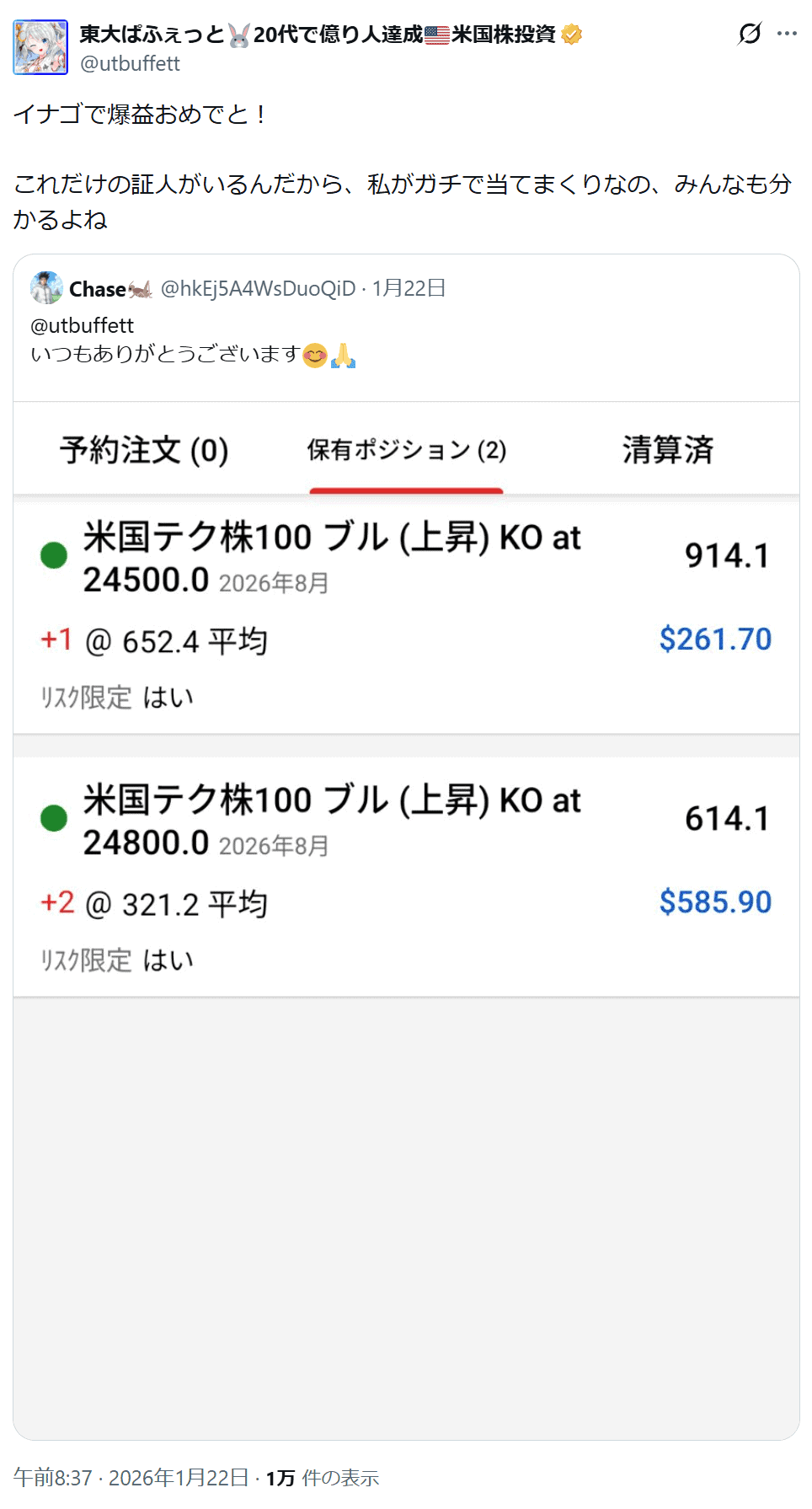Click the $261.70 profit value
Viewport: 812px width, 1509px height.
click(x=715, y=639)
